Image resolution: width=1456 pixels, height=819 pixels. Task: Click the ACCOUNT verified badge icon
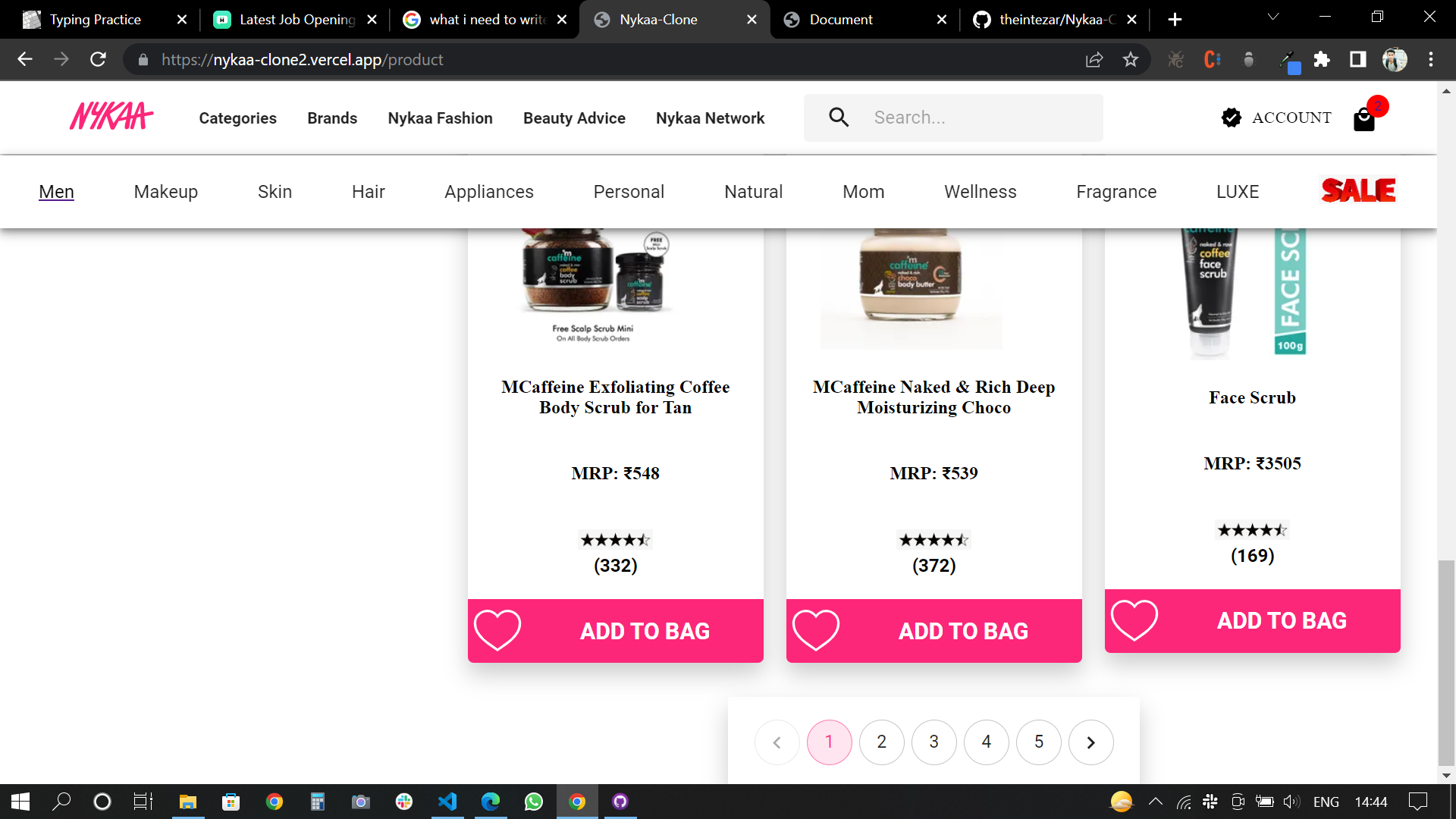pyautogui.click(x=1230, y=118)
